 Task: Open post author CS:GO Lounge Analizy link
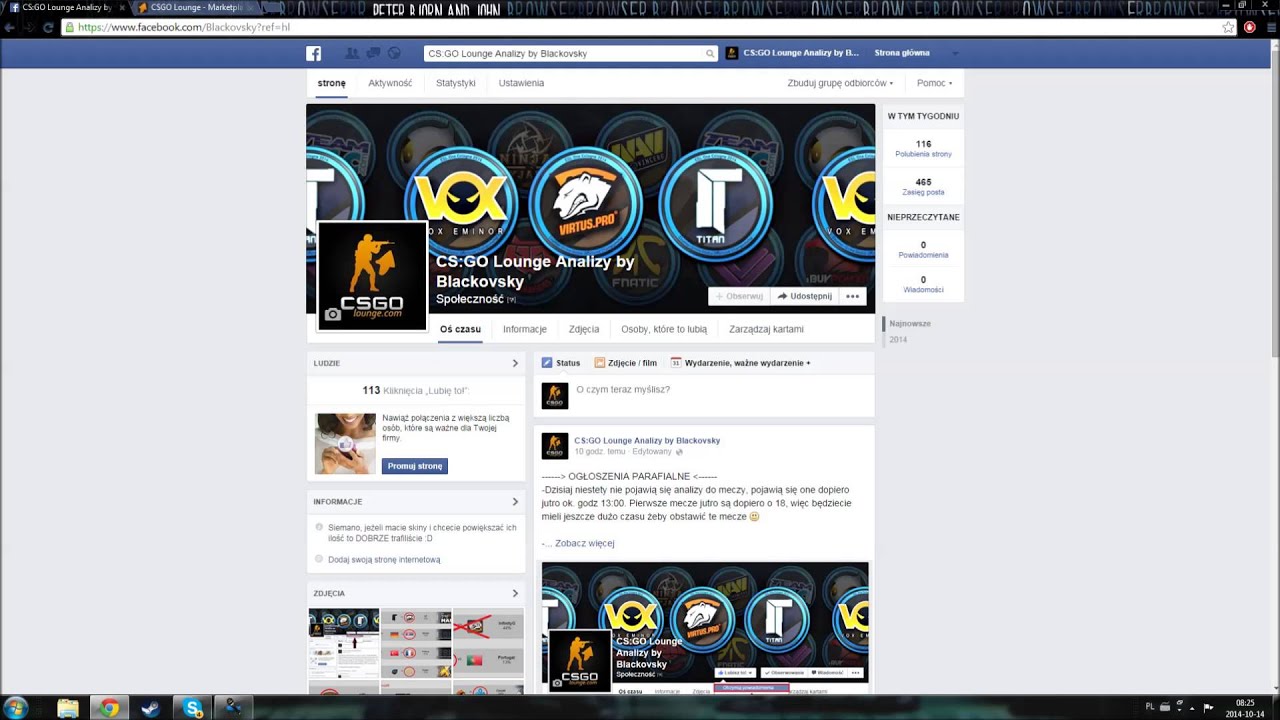click(x=647, y=440)
